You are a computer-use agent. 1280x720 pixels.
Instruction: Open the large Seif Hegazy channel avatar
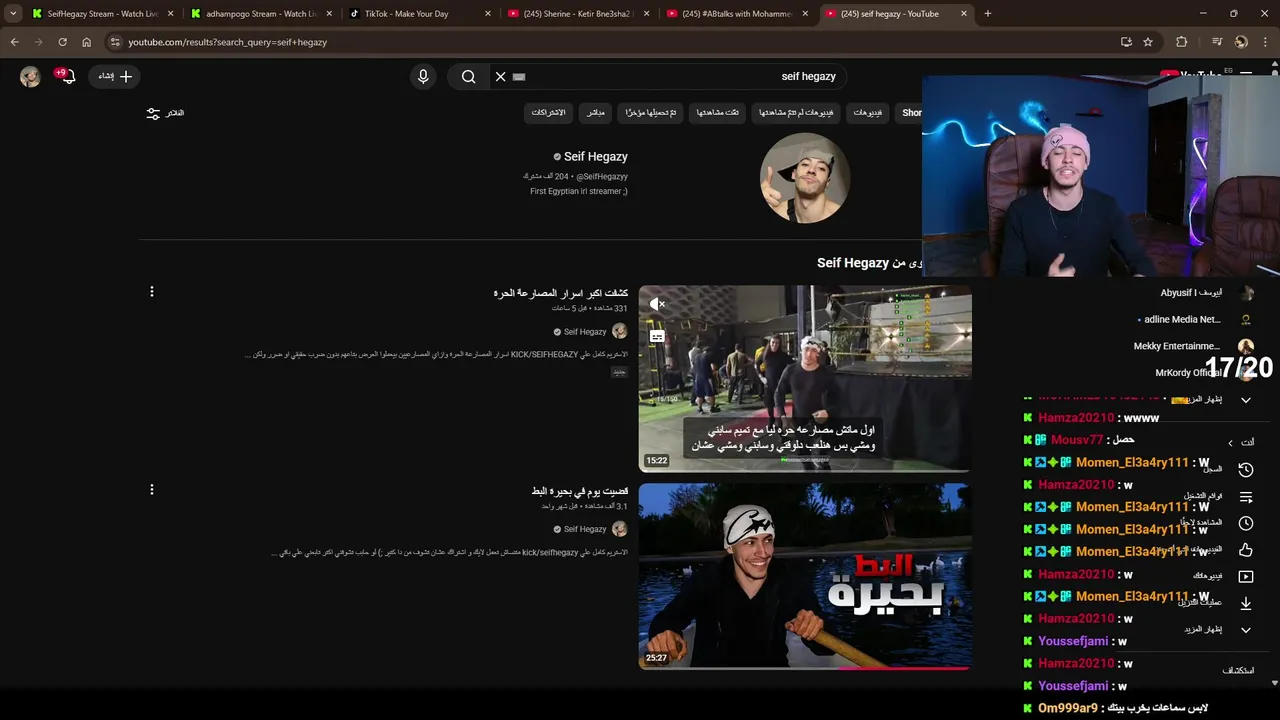805,178
